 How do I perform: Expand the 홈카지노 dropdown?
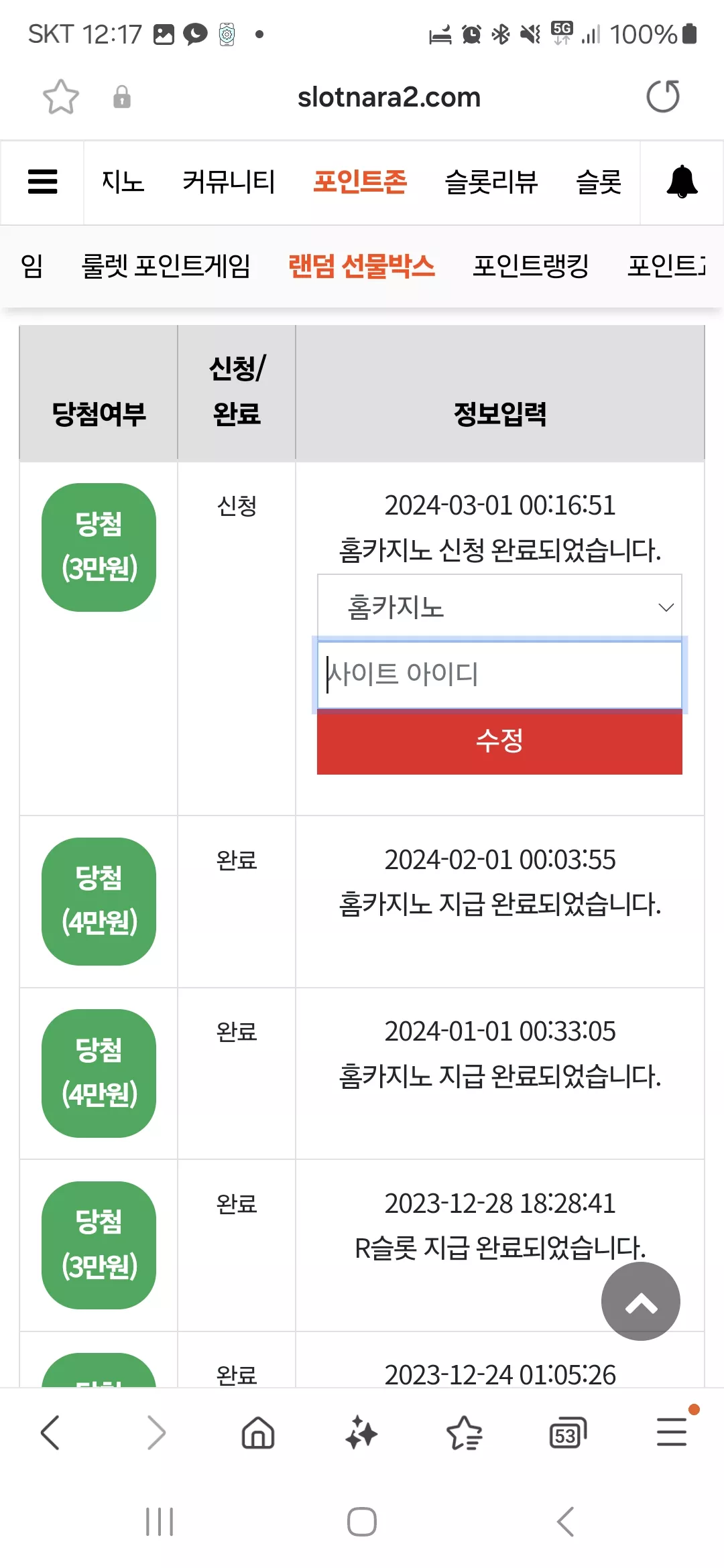pyautogui.click(x=499, y=606)
